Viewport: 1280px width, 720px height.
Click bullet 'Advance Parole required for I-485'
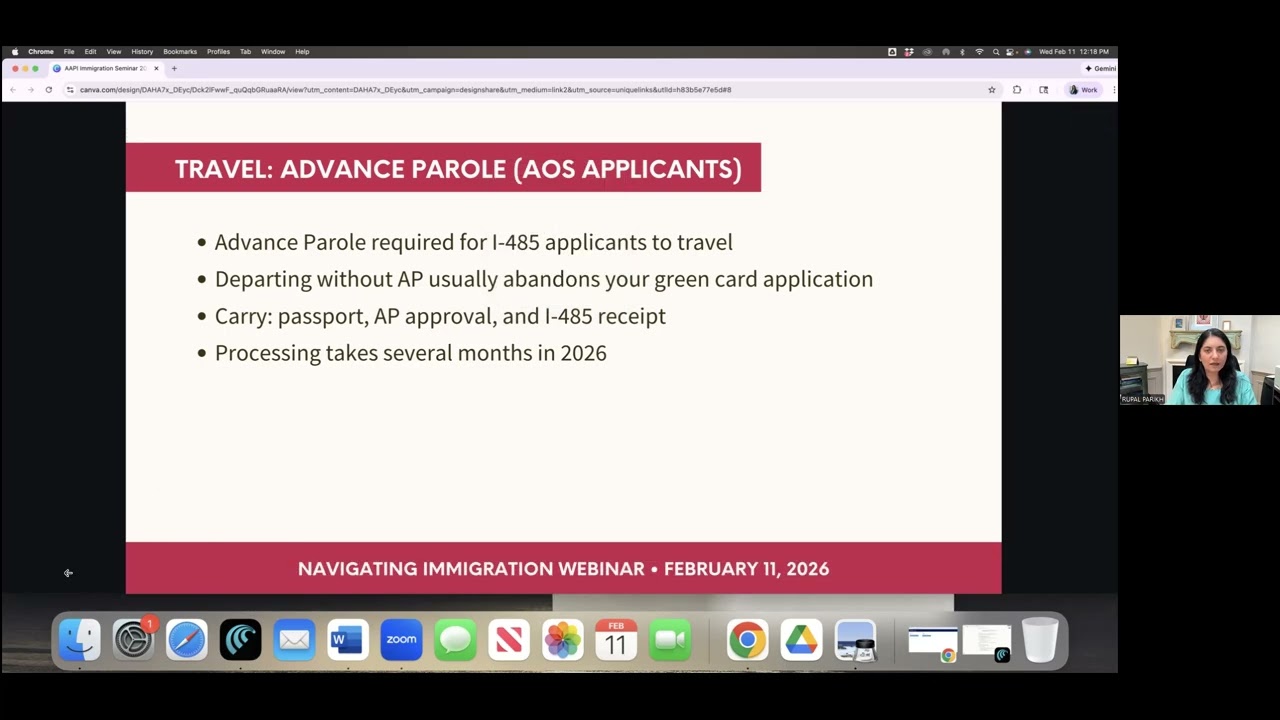474,242
